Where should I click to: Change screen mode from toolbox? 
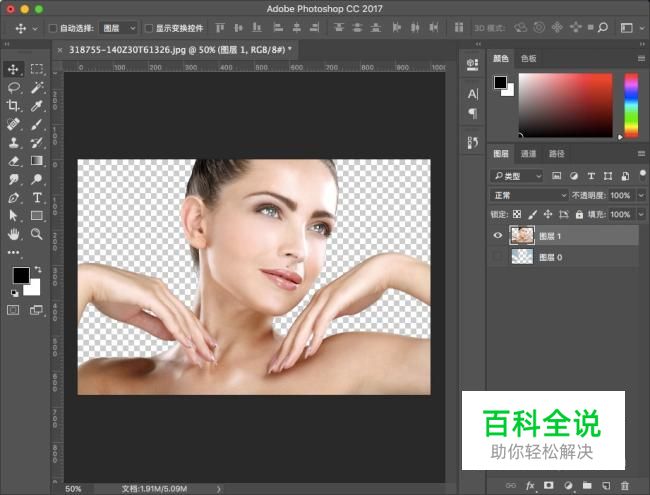[36, 310]
